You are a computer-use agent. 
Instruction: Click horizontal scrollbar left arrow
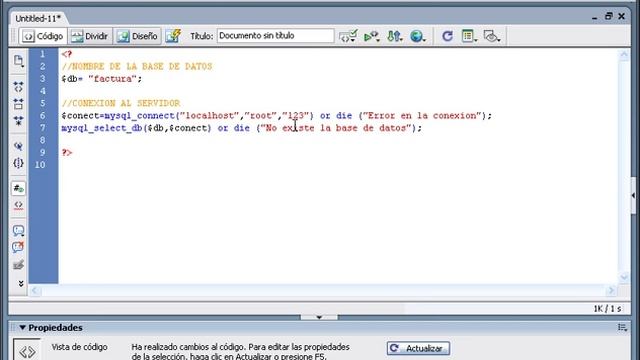35,291
